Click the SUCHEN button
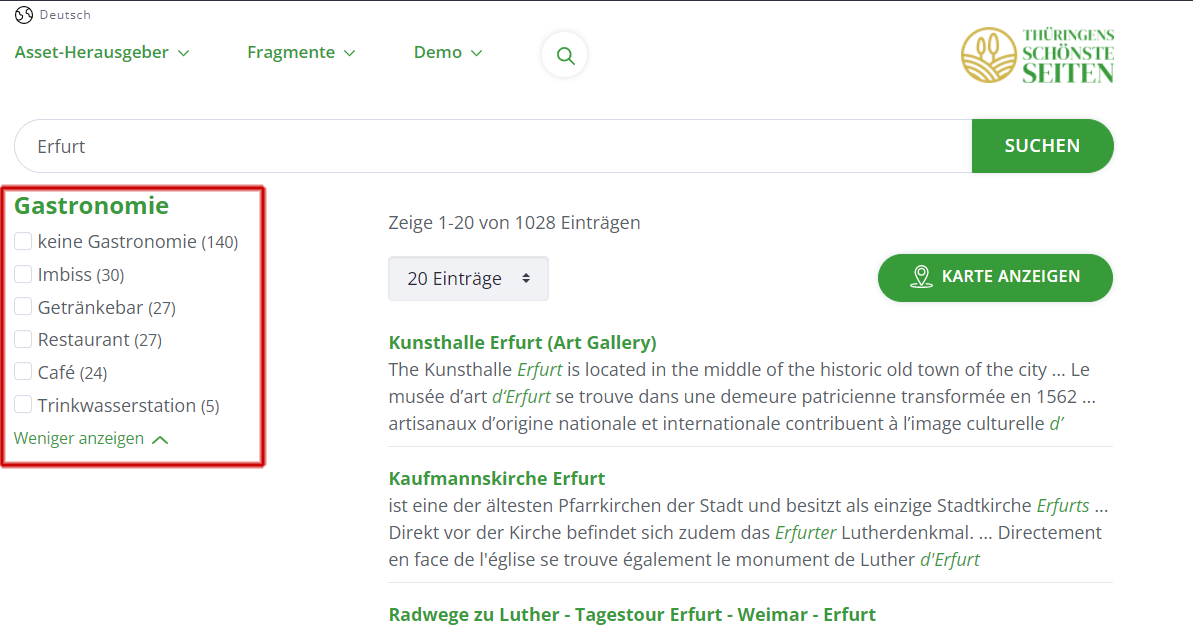Viewport: 1193px width, 629px height. [x=1042, y=146]
